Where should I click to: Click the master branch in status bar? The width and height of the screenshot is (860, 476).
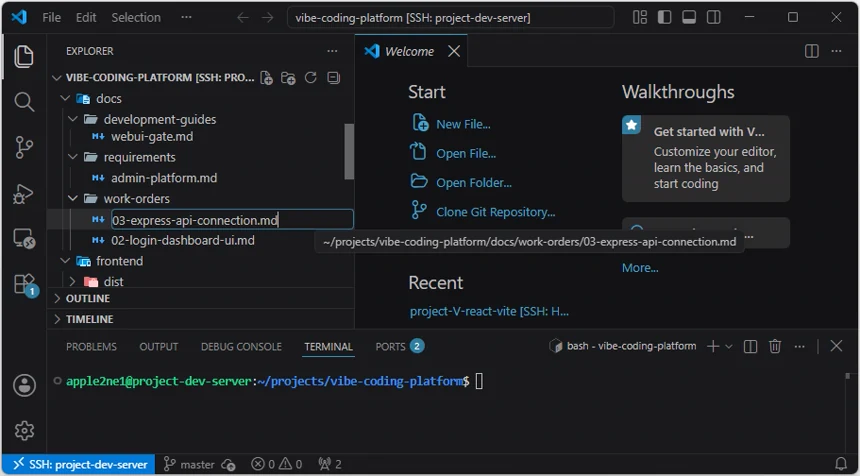pyautogui.click(x=189, y=464)
